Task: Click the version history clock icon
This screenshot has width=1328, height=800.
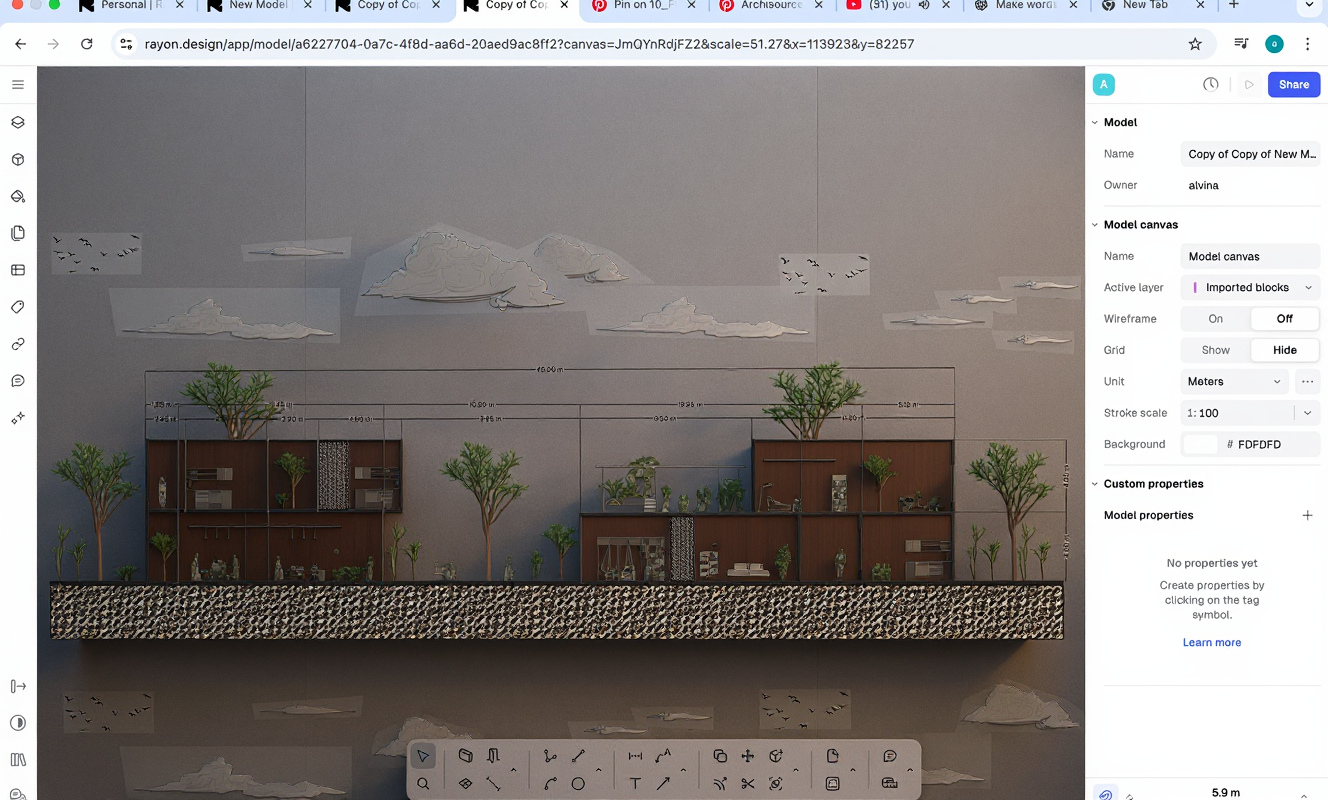Action: tap(1210, 85)
